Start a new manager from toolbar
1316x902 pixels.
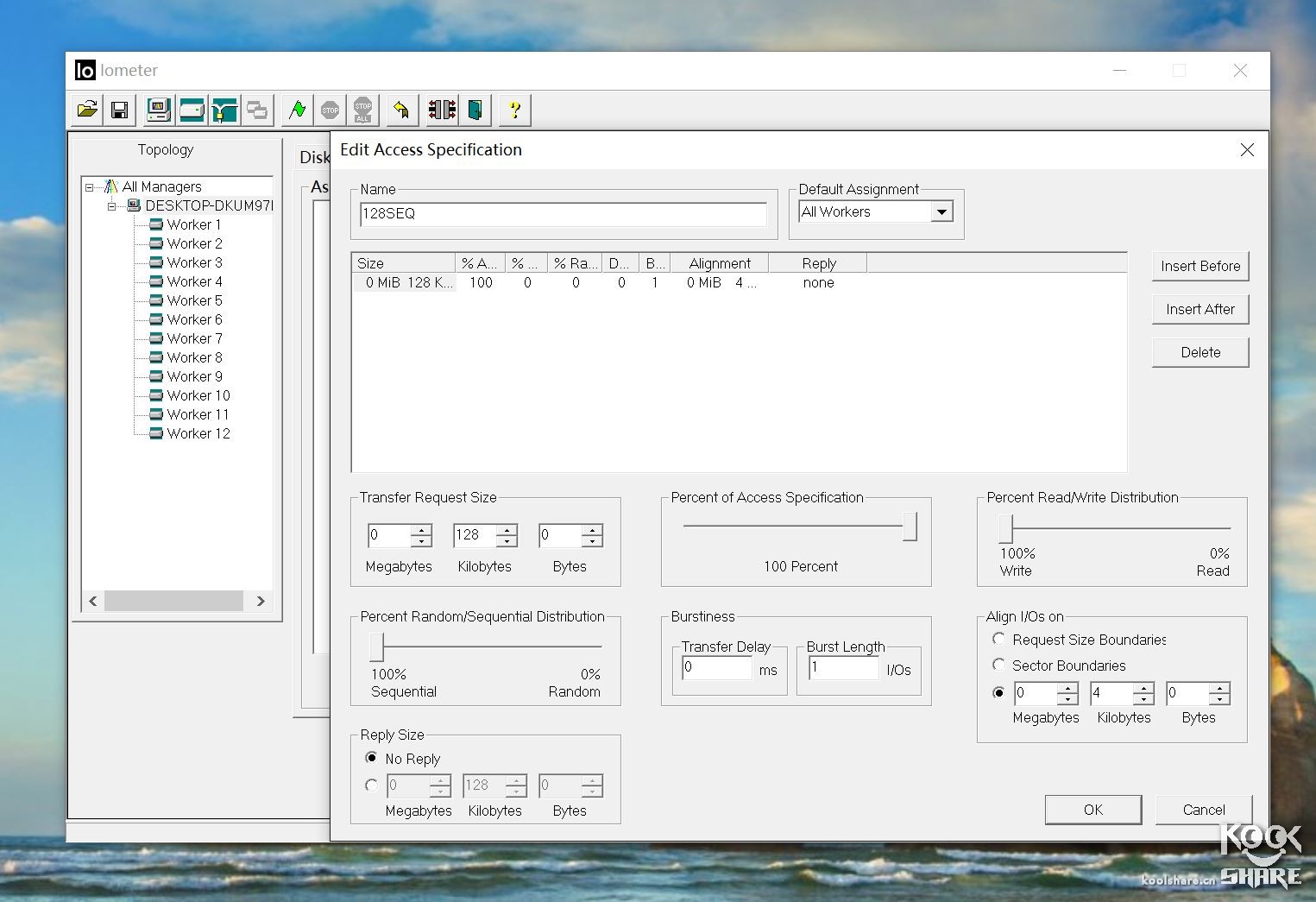click(x=158, y=110)
